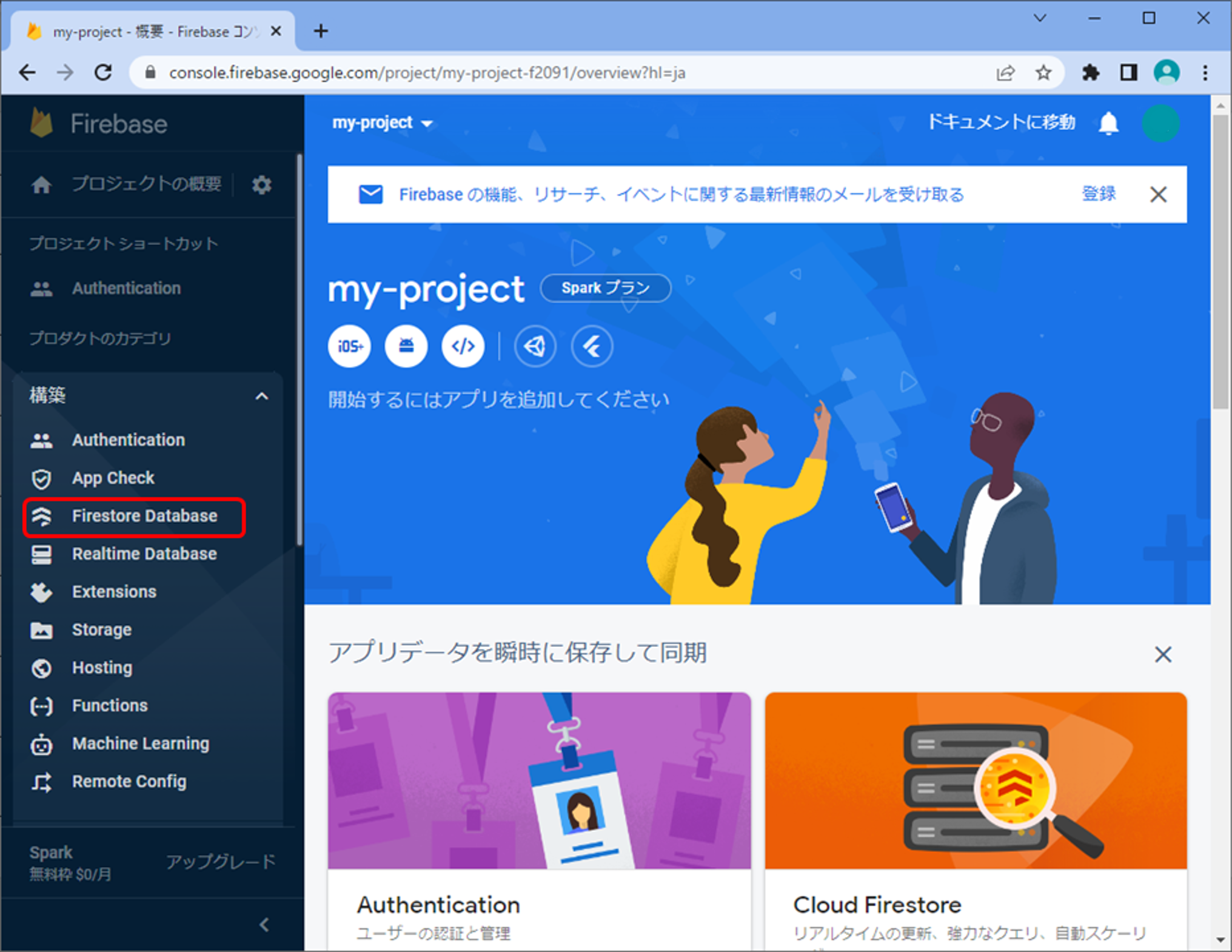The height and width of the screenshot is (952, 1232).
Task: Open the Chrome three-dot menu
Action: pyautogui.click(x=1205, y=73)
